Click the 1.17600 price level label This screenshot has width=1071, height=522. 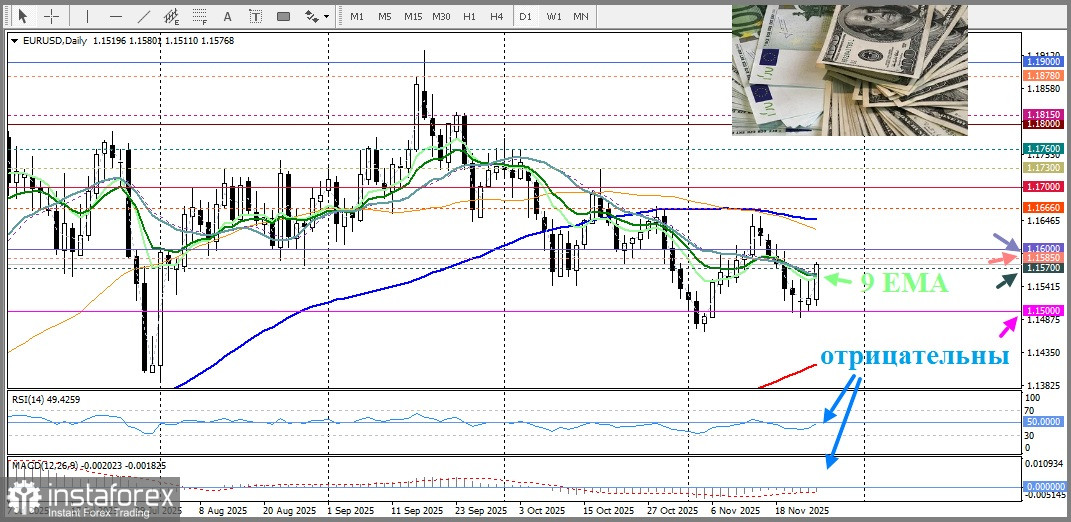[x=1042, y=148]
